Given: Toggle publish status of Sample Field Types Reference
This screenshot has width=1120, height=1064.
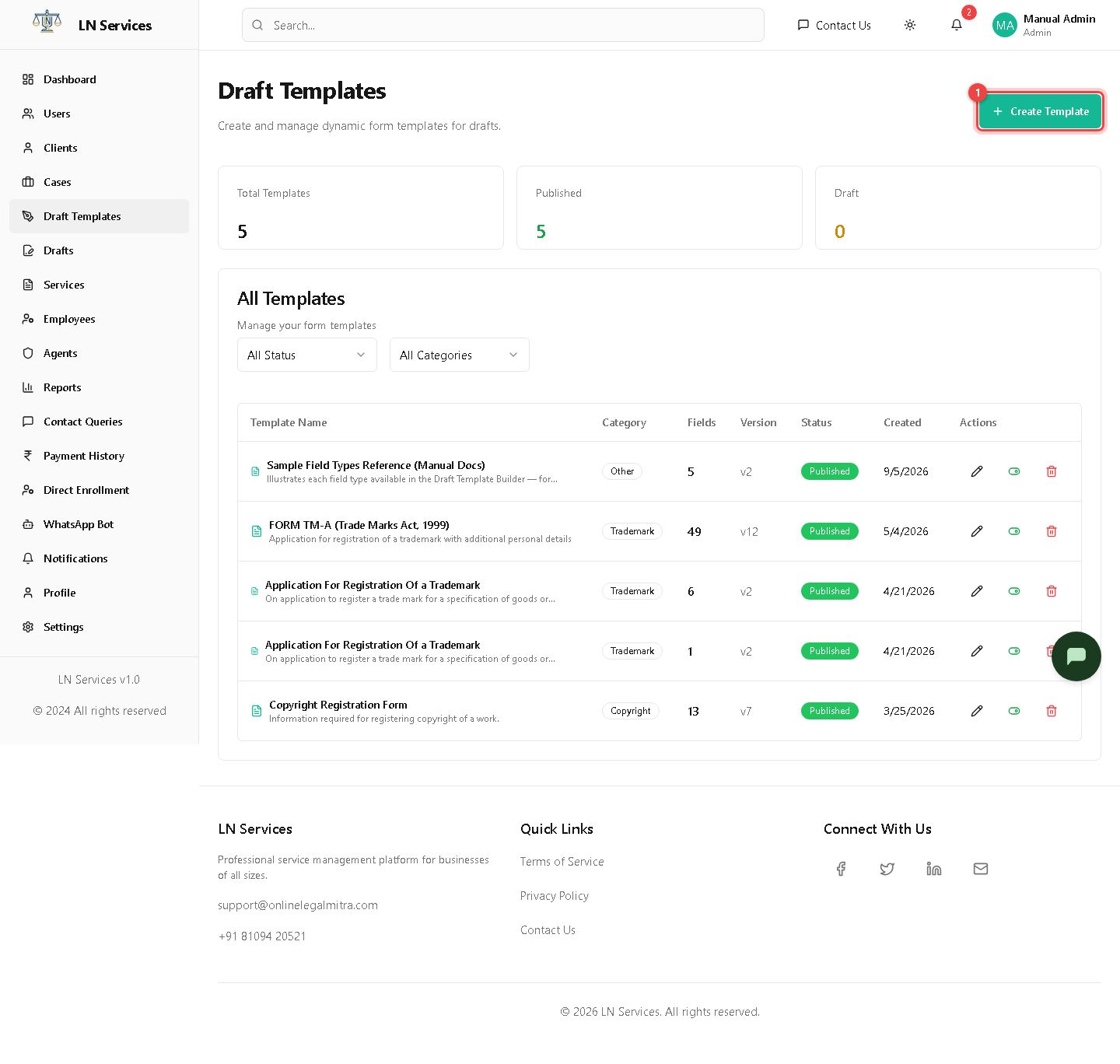Looking at the screenshot, I should click(x=1014, y=471).
